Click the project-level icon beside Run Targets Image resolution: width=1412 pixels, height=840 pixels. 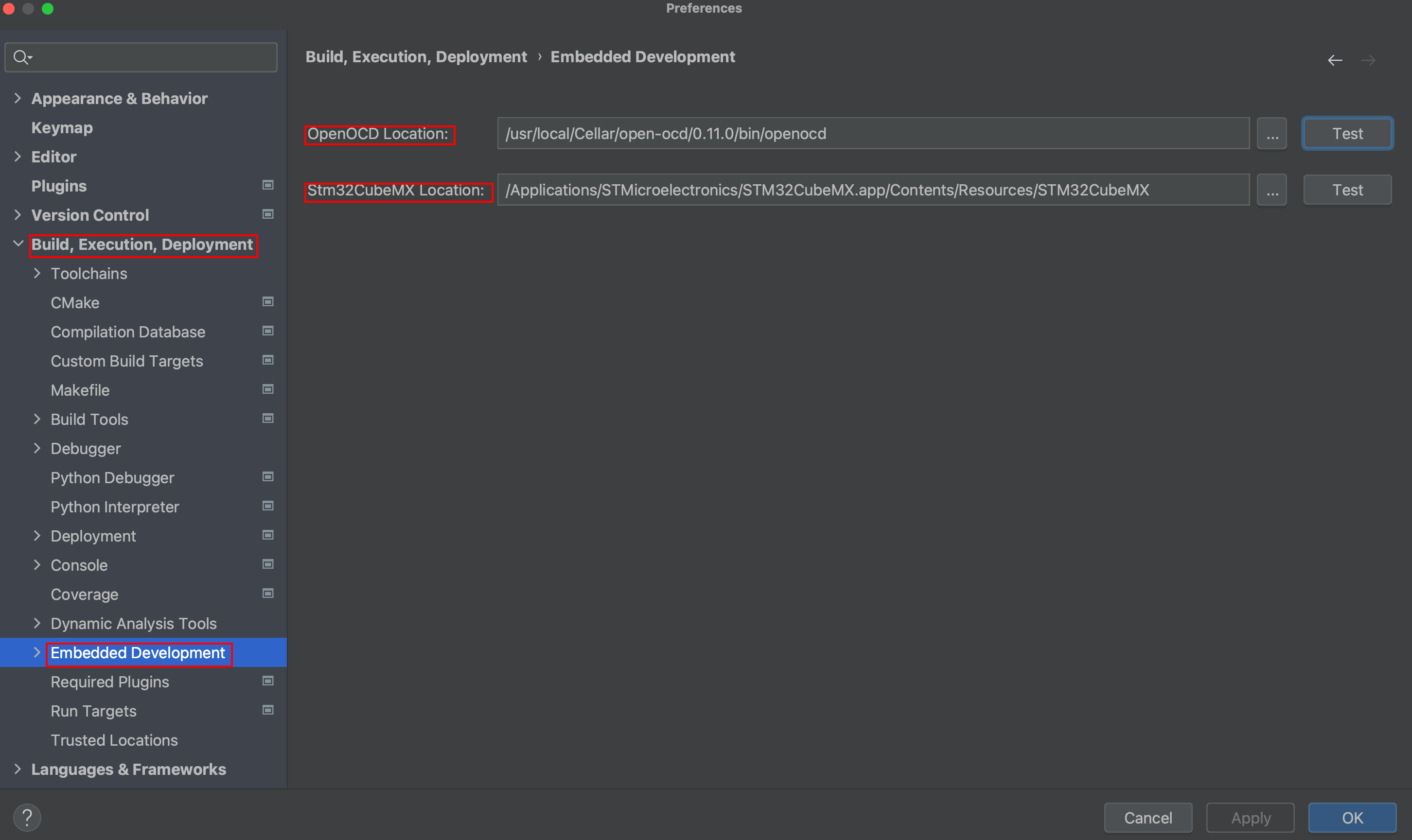pos(268,710)
